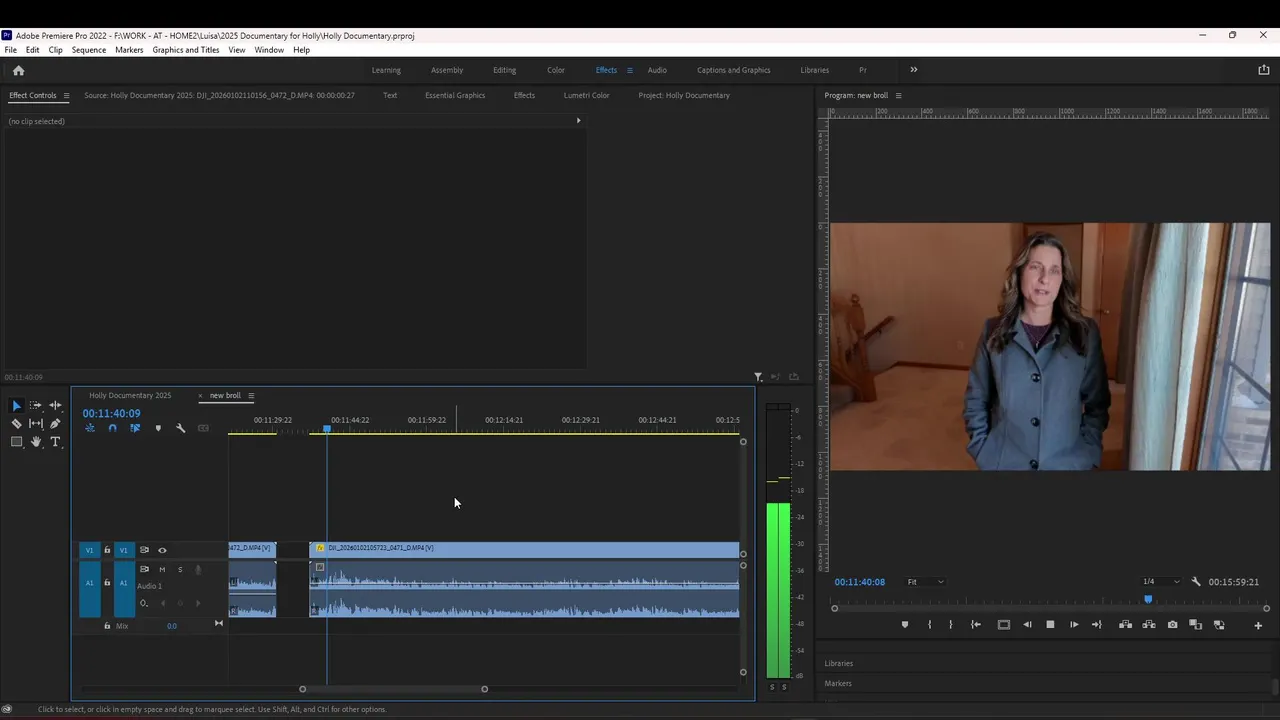Open the Color workspace

(555, 70)
